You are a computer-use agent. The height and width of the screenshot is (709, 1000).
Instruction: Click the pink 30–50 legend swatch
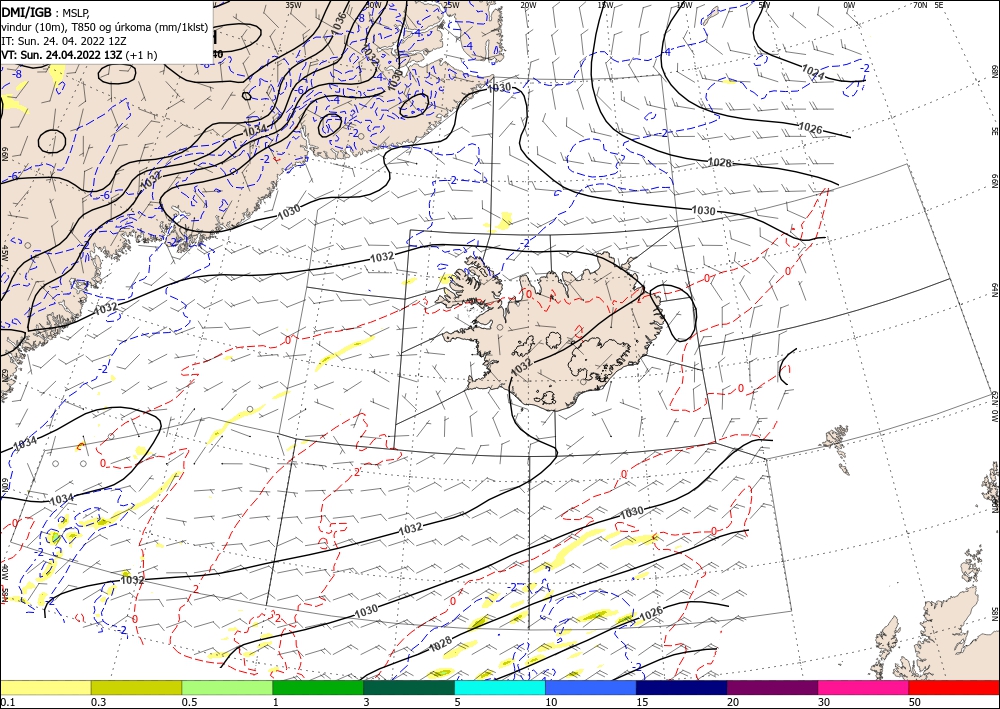click(864, 687)
